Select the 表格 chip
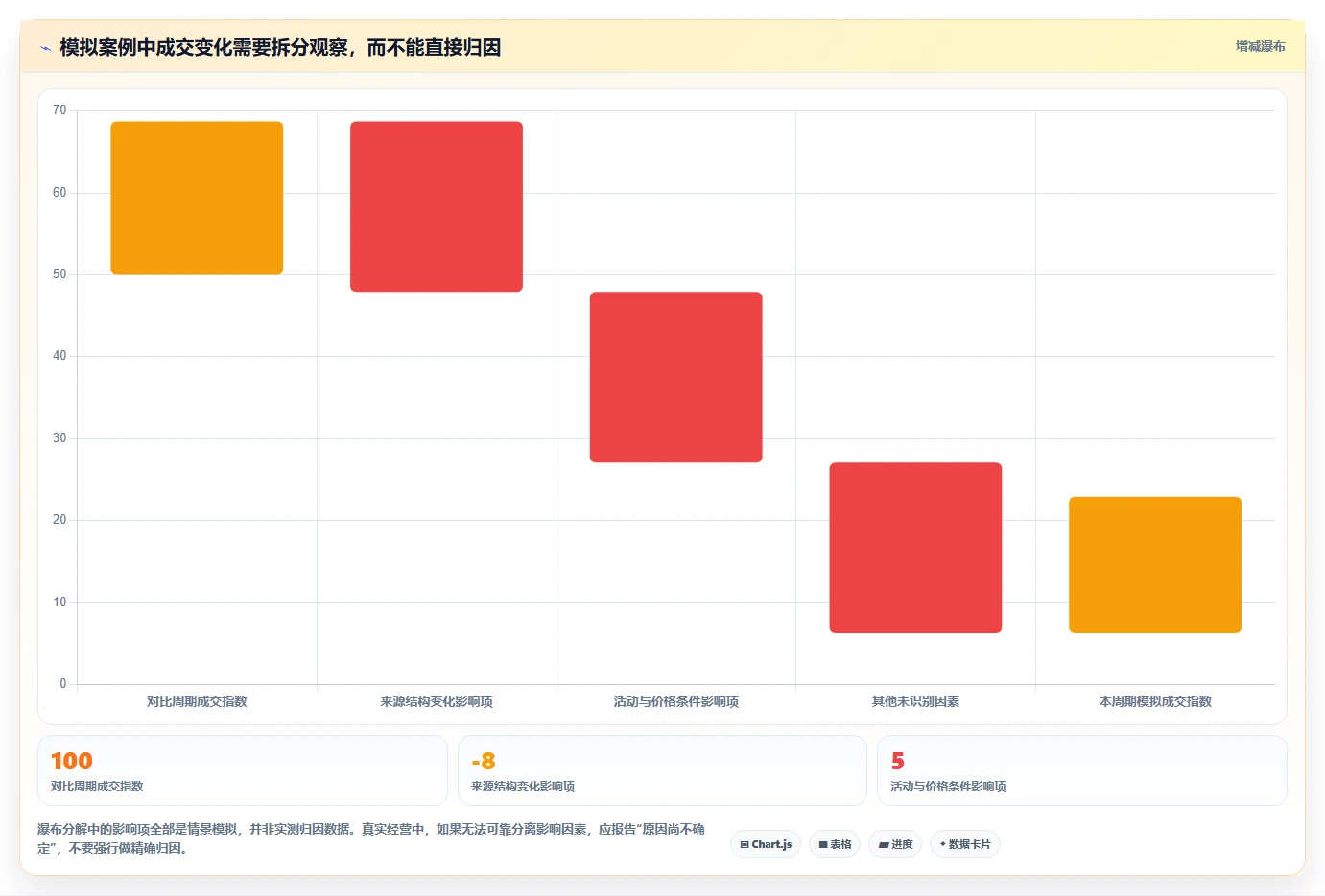Image resolution: width=1325 pixels, height=896 pixels. point(835,844)
